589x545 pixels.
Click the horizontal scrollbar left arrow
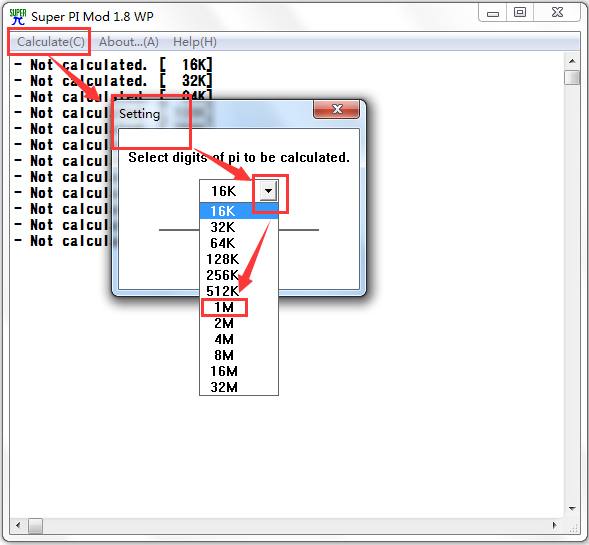pyautogui.click(x=18, y=525)
